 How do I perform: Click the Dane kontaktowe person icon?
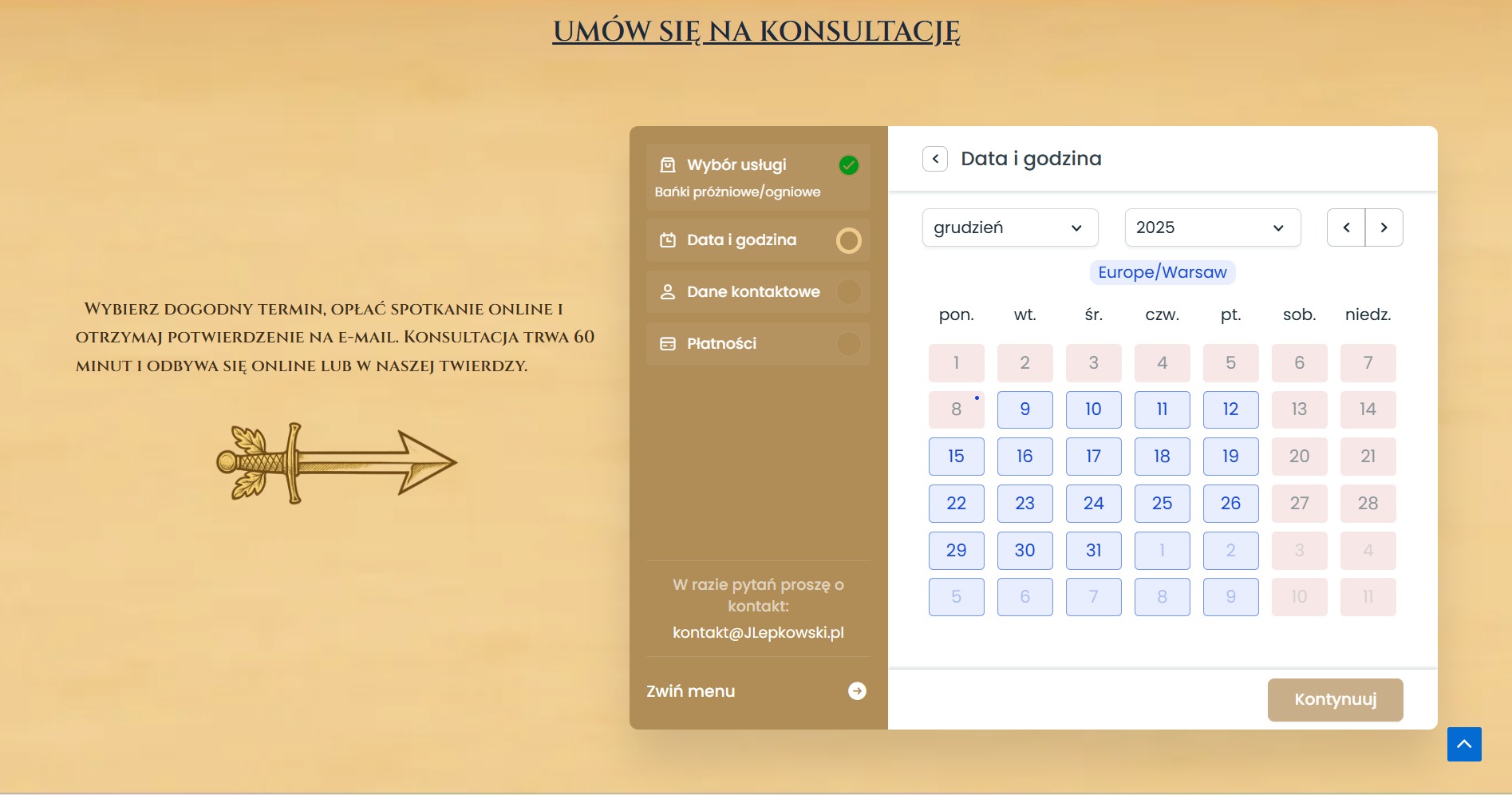(667, 291)
